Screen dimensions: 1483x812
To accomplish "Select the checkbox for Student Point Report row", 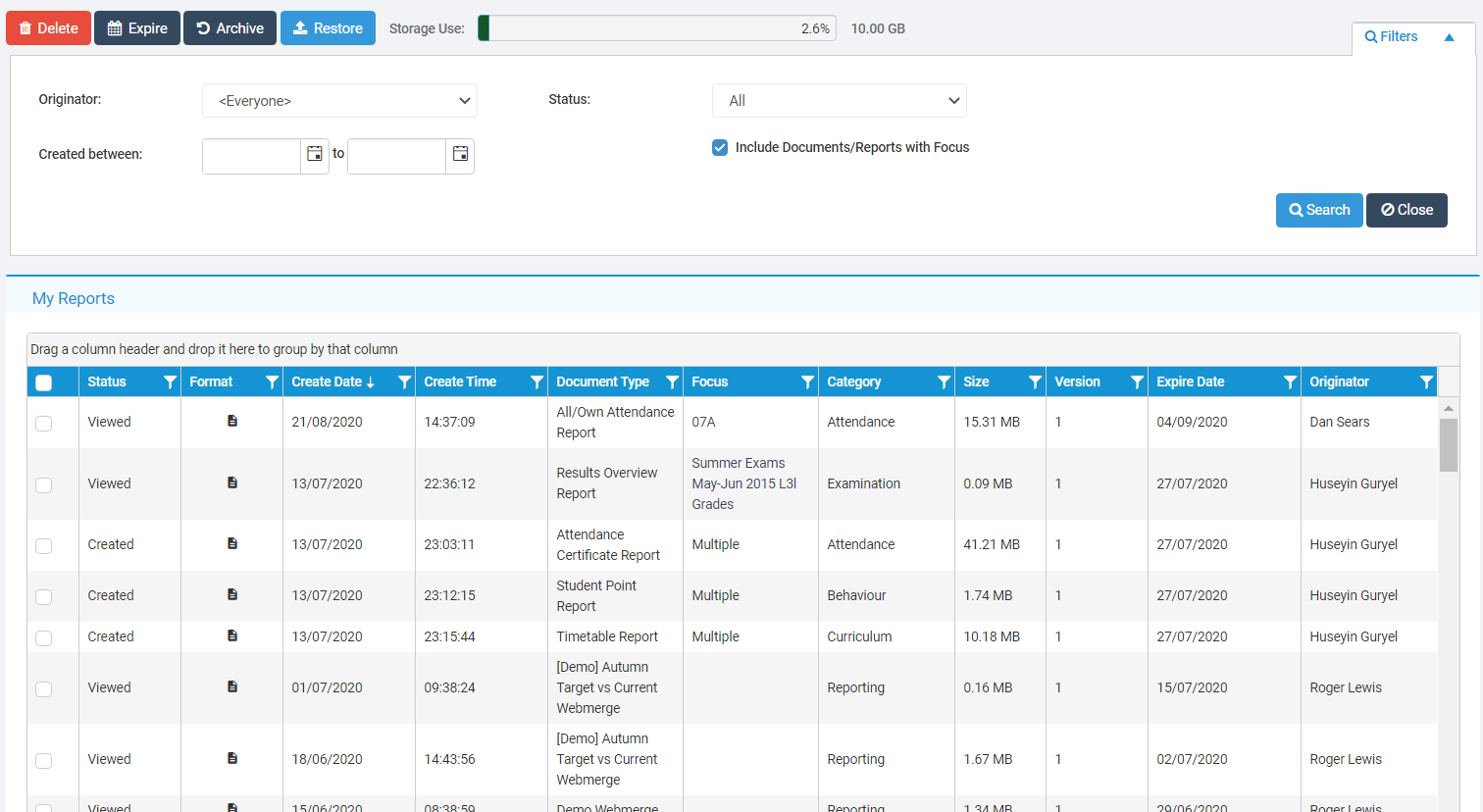I will [x=43, y=596].
